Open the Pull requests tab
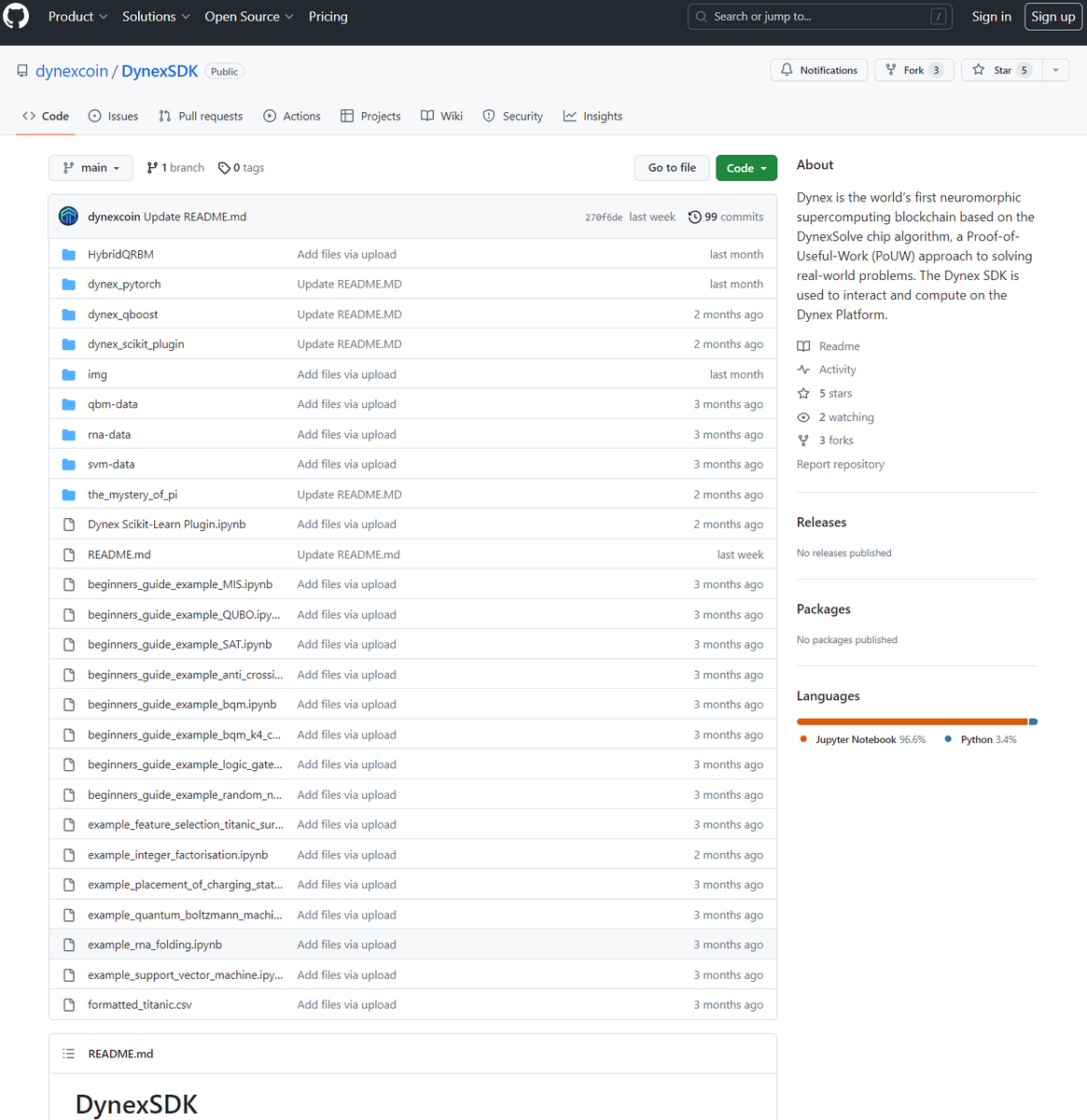This screenshot has height=1120, width=1087. (x=201, y=117)
